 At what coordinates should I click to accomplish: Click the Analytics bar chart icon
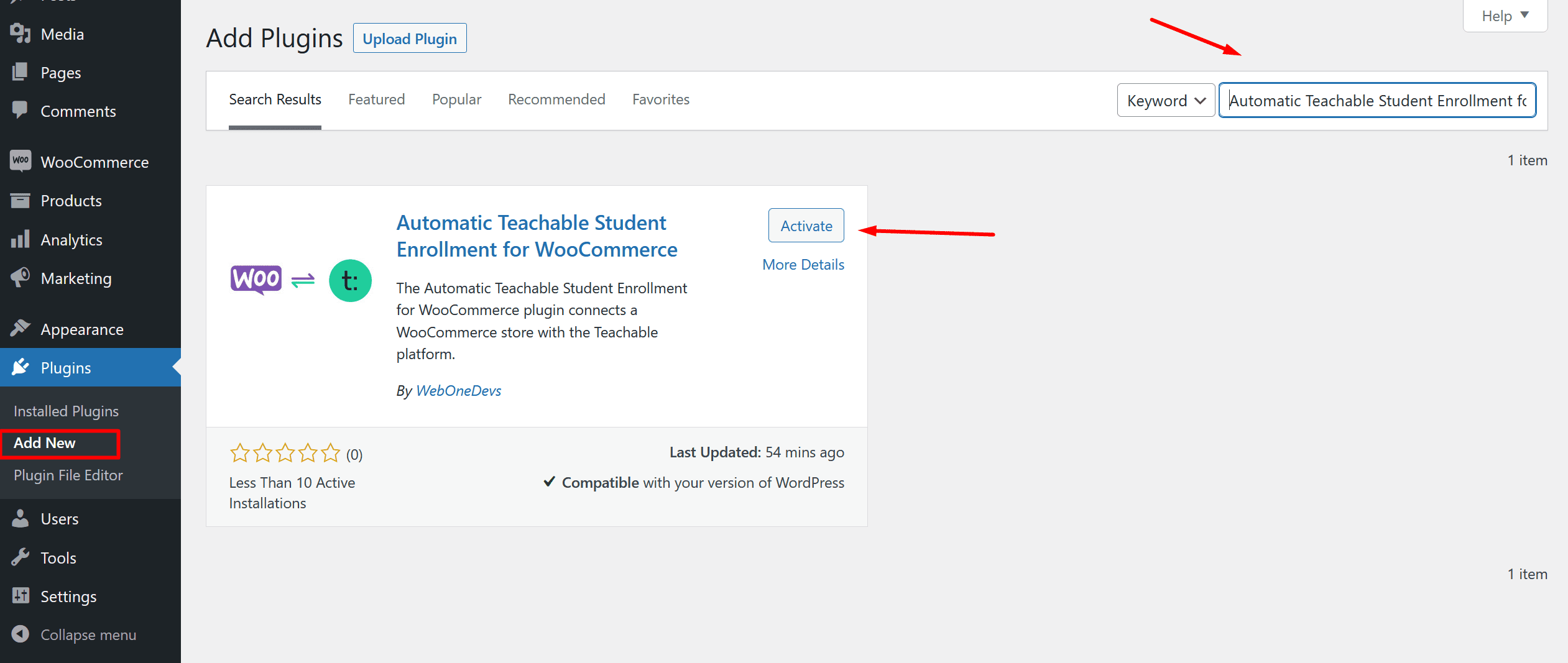tap(21, 239)
